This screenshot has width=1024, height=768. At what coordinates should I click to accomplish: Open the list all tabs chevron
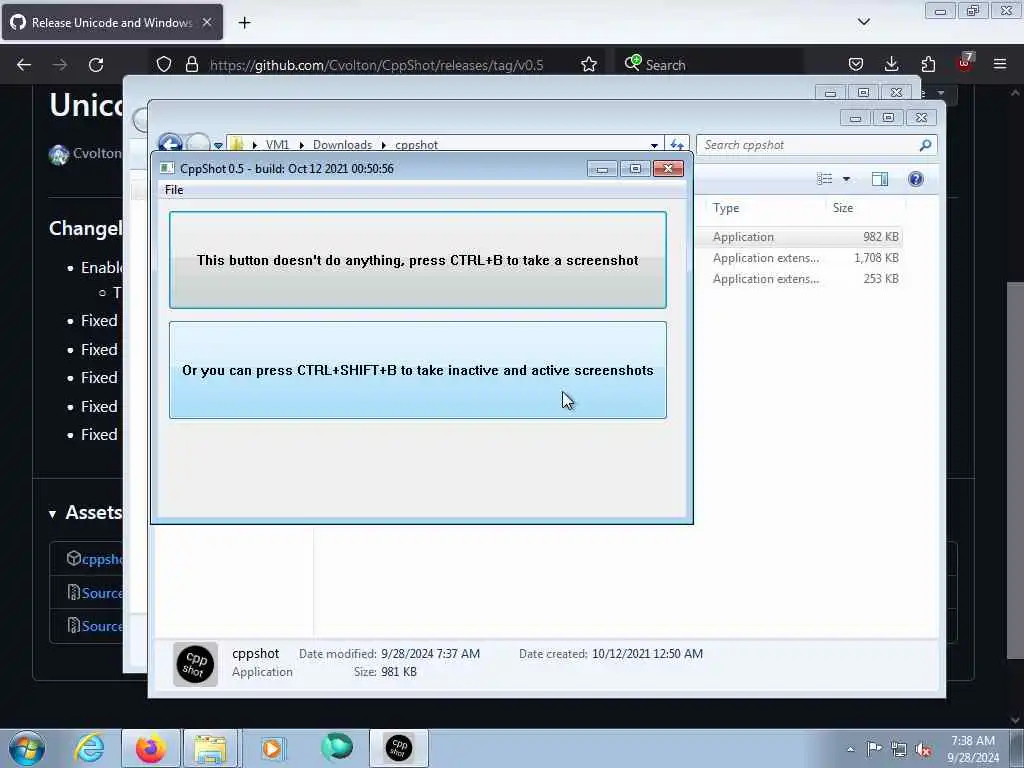[863, 22]
